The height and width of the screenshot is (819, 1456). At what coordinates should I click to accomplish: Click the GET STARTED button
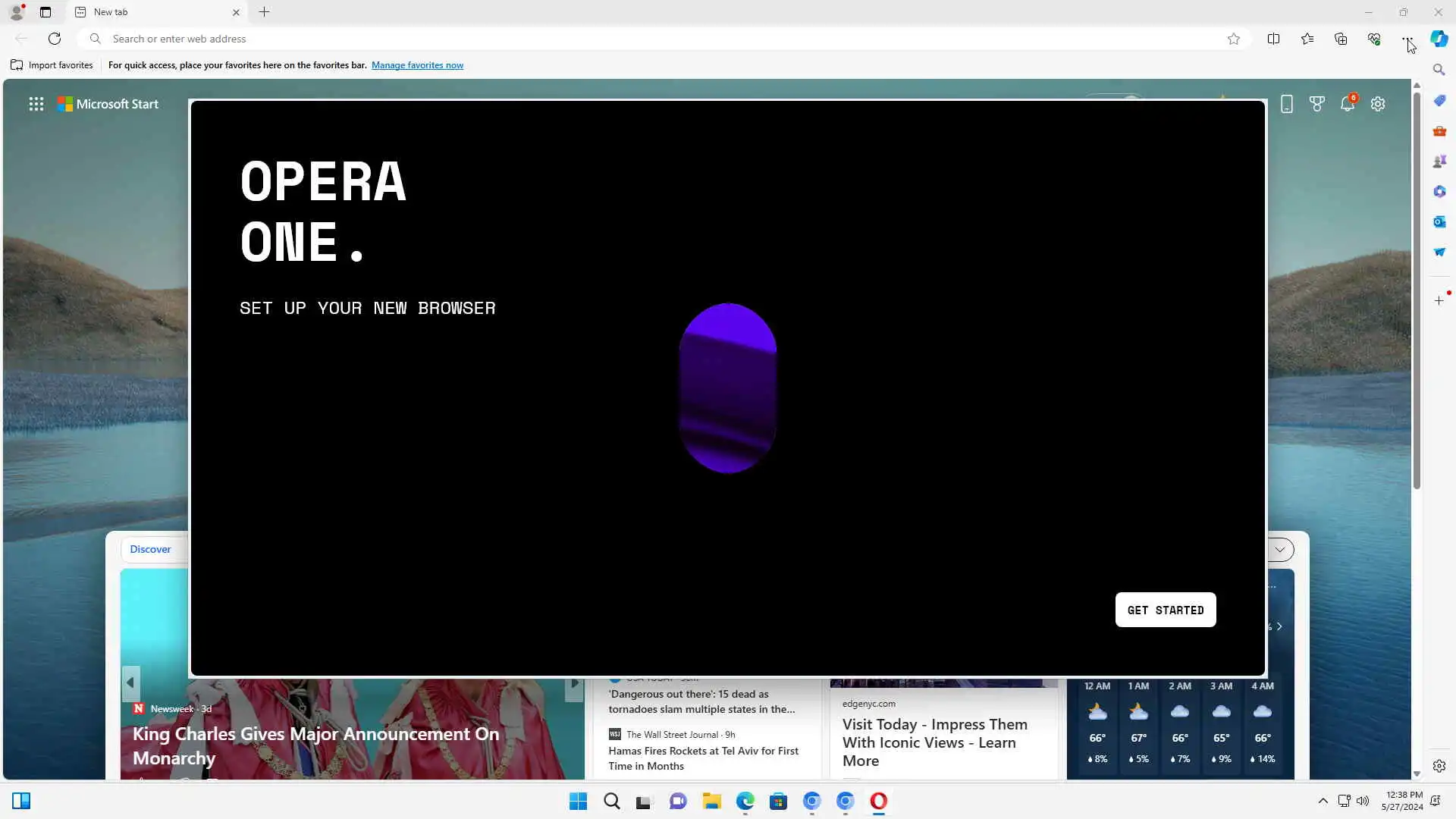(1165, 610)
